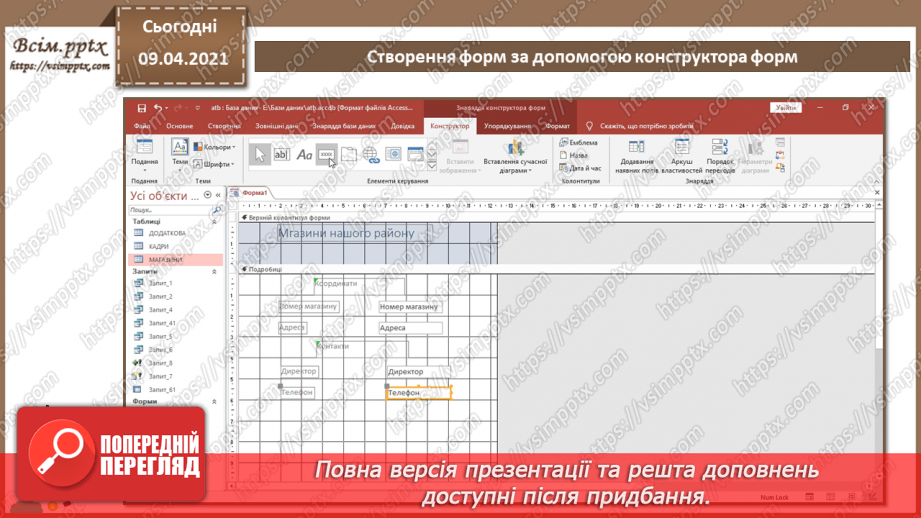The image size is (921, 518).
Task: Open Аркуш властивостей property sheet
Action: pyautogui.click(x=681, y=155)
